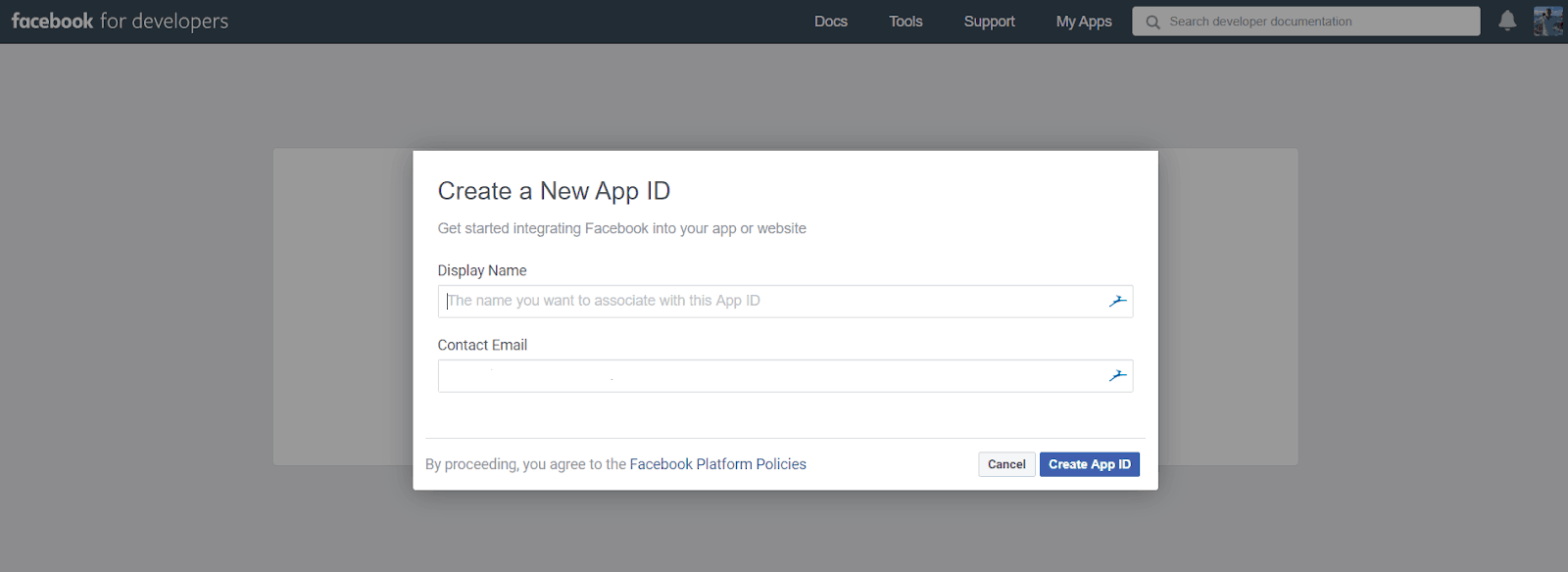1568x572 pixels.
Task: Open the profile avatar thumbnail
Action: click(x=1547, y=21)
